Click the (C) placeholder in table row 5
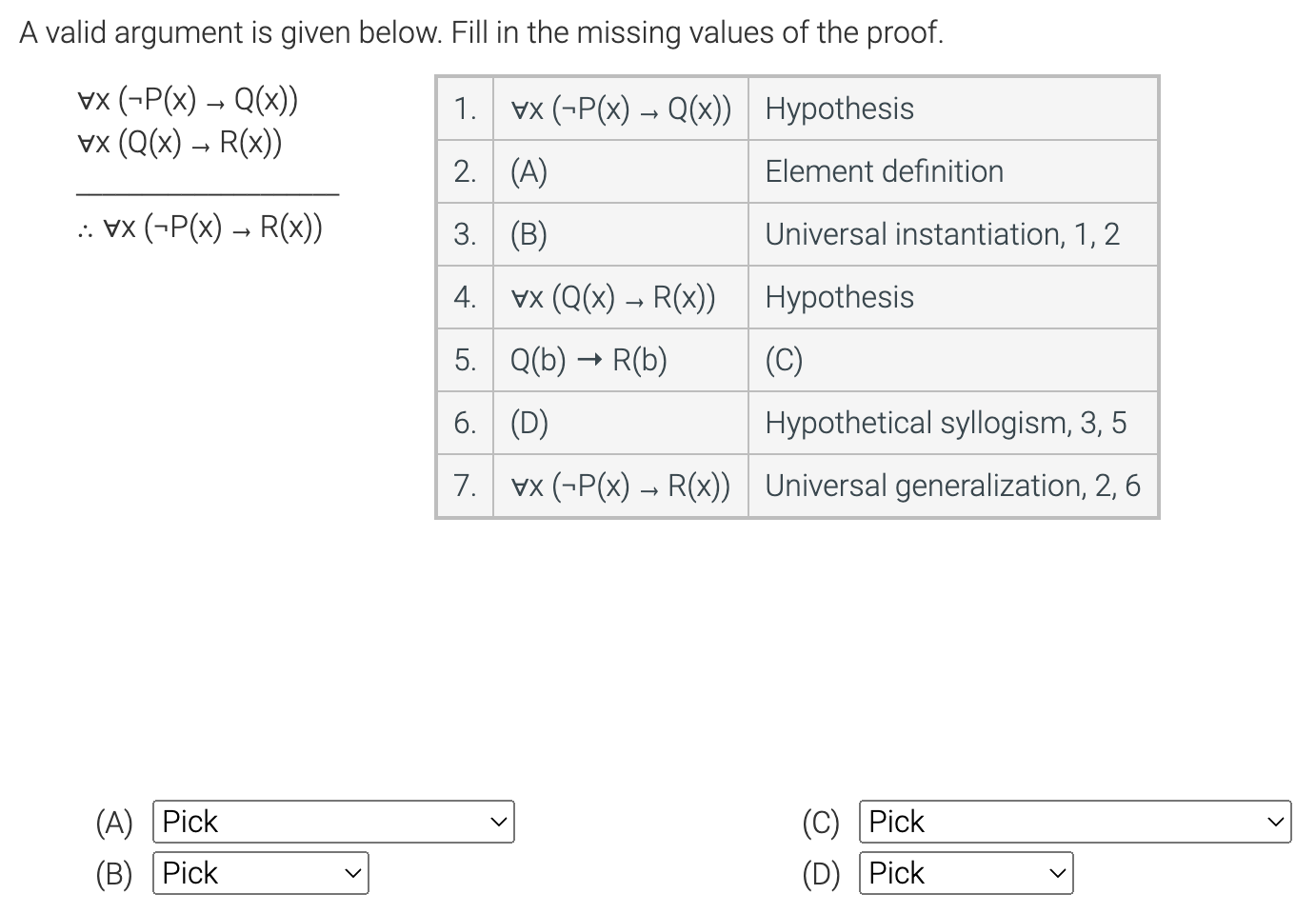The image size is (1316, 914). tap(785, 360)
